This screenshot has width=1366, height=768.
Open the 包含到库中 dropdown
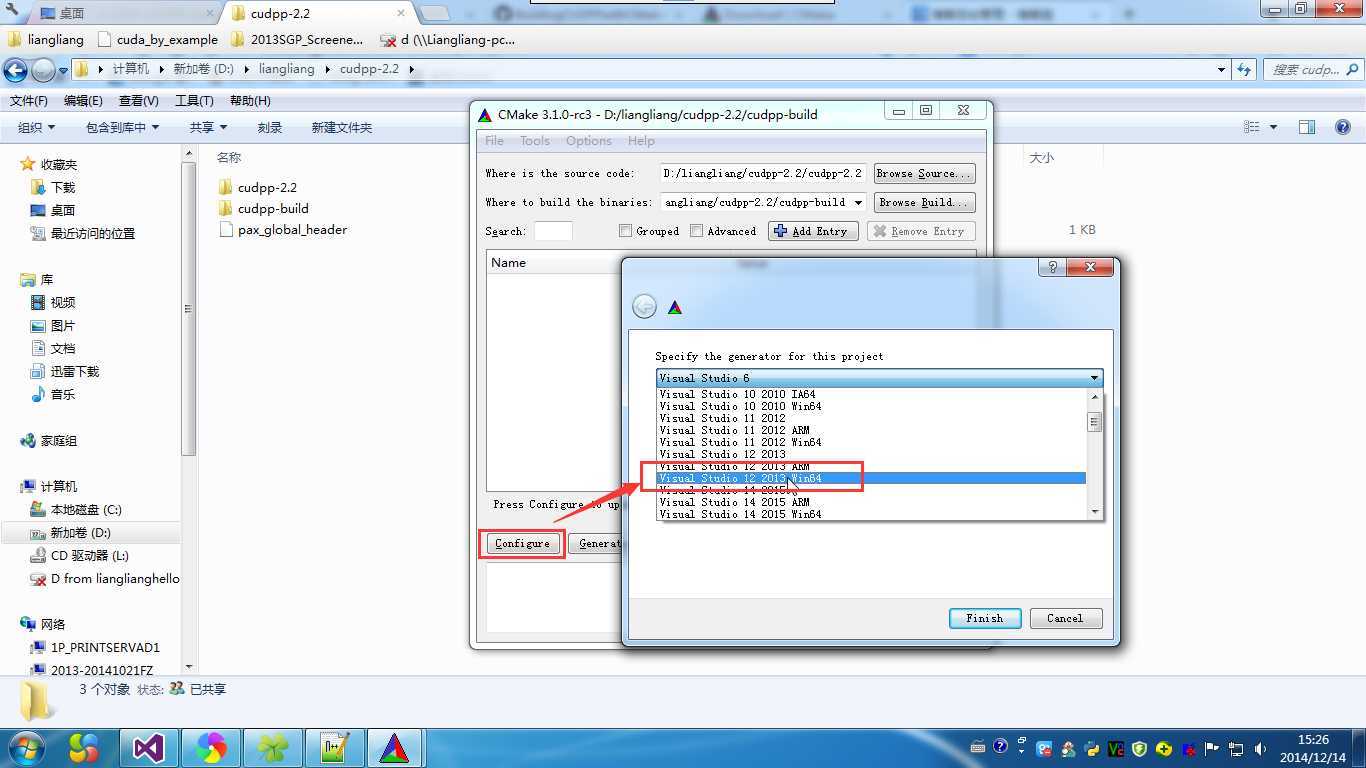point(122,127)
